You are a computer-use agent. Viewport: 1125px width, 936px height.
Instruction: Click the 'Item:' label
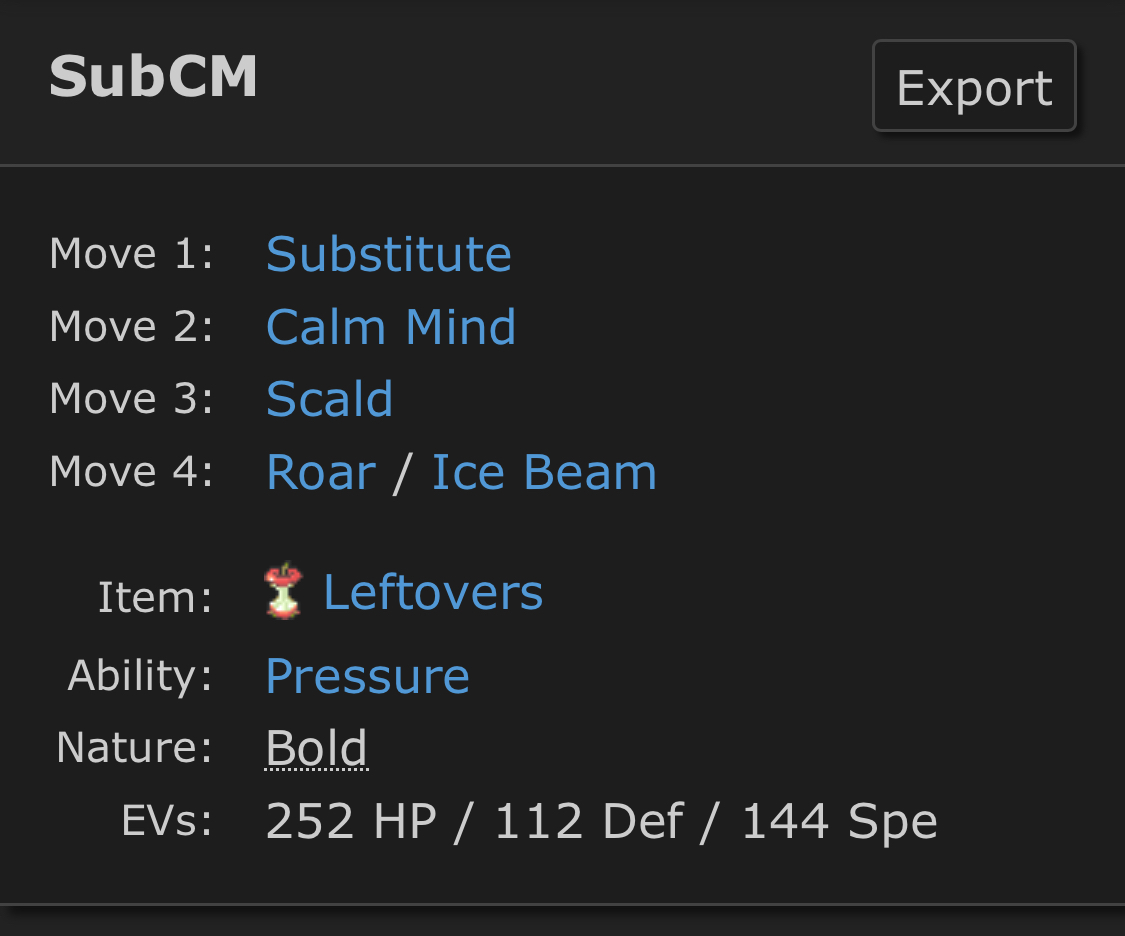coord(155,598)
